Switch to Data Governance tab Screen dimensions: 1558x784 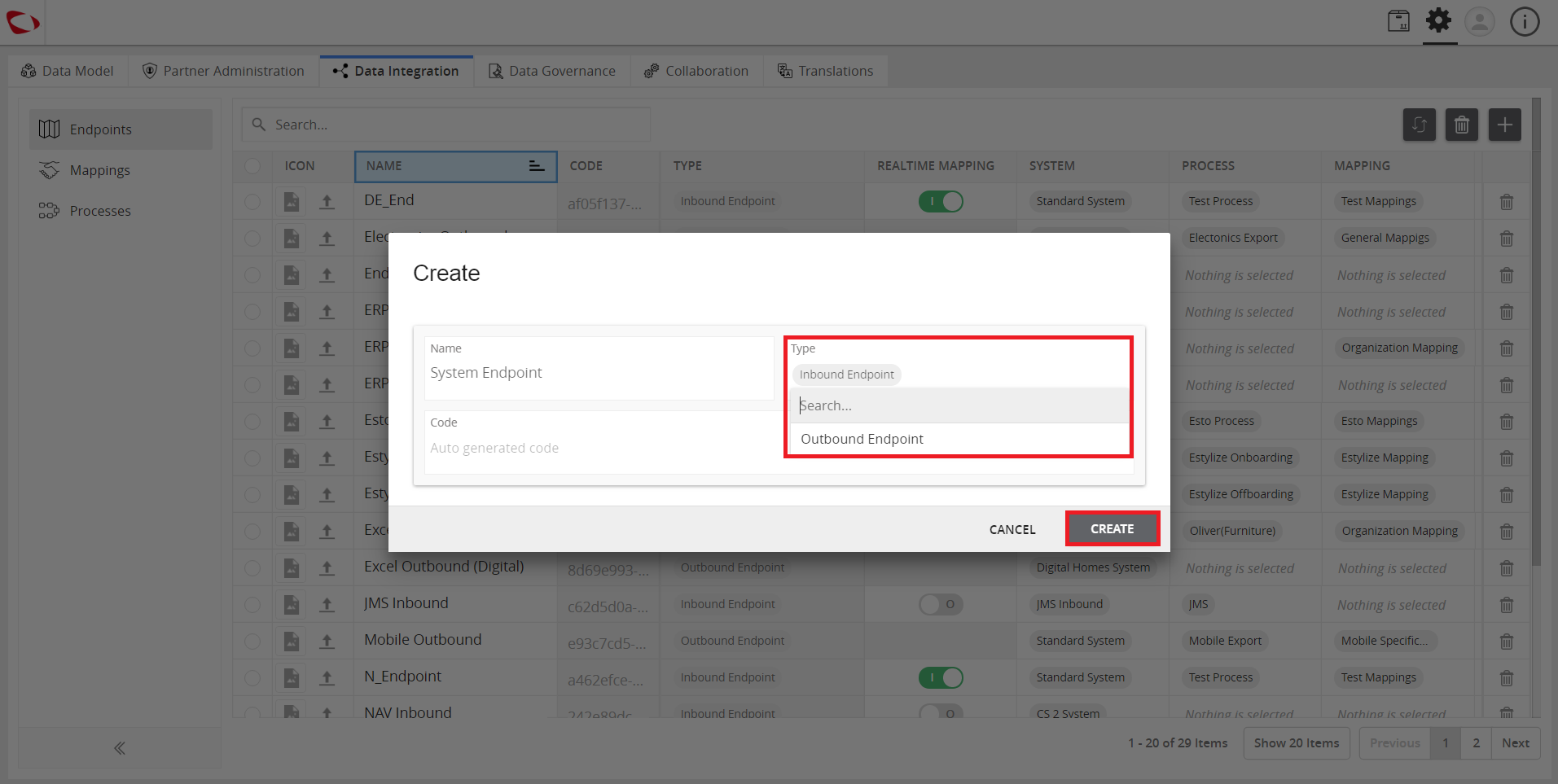552,71
